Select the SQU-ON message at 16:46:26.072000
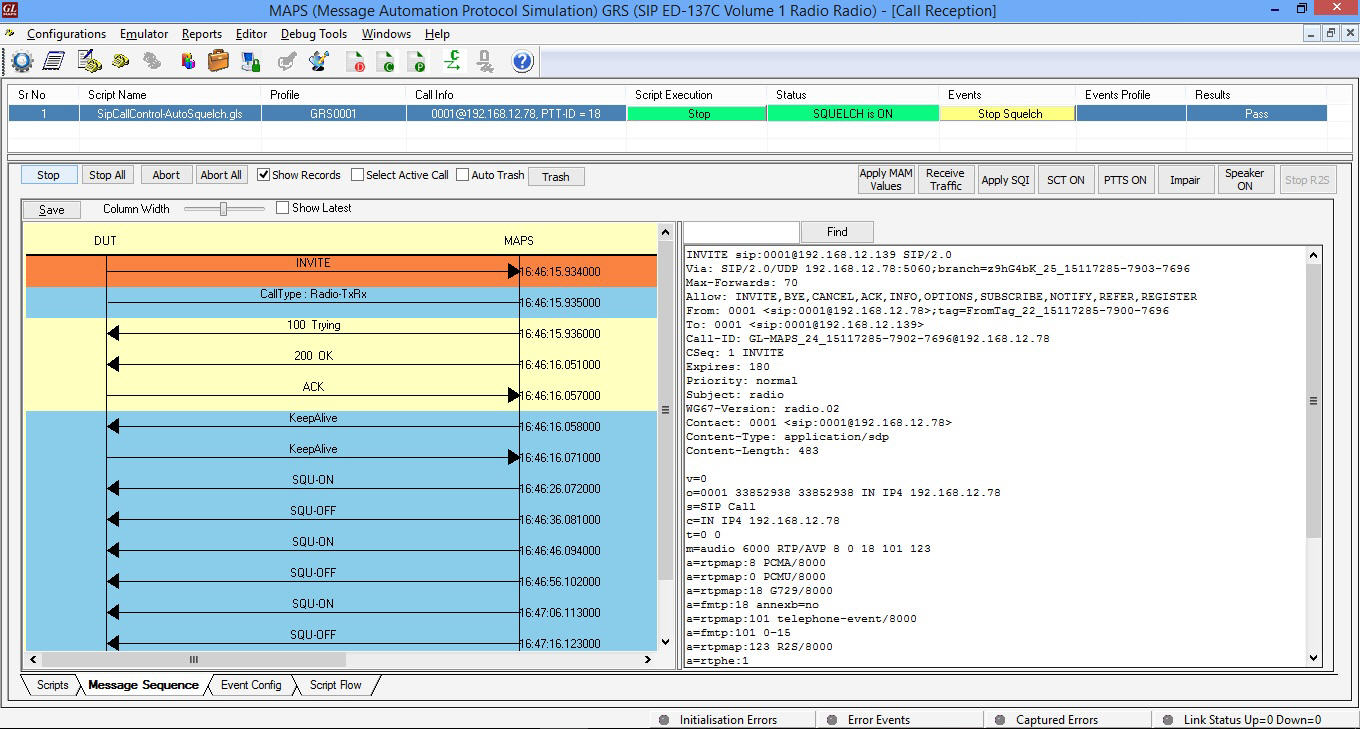The height and width of the screenshot is (729, 1360). pyautogui.click(x=341, y=488)
